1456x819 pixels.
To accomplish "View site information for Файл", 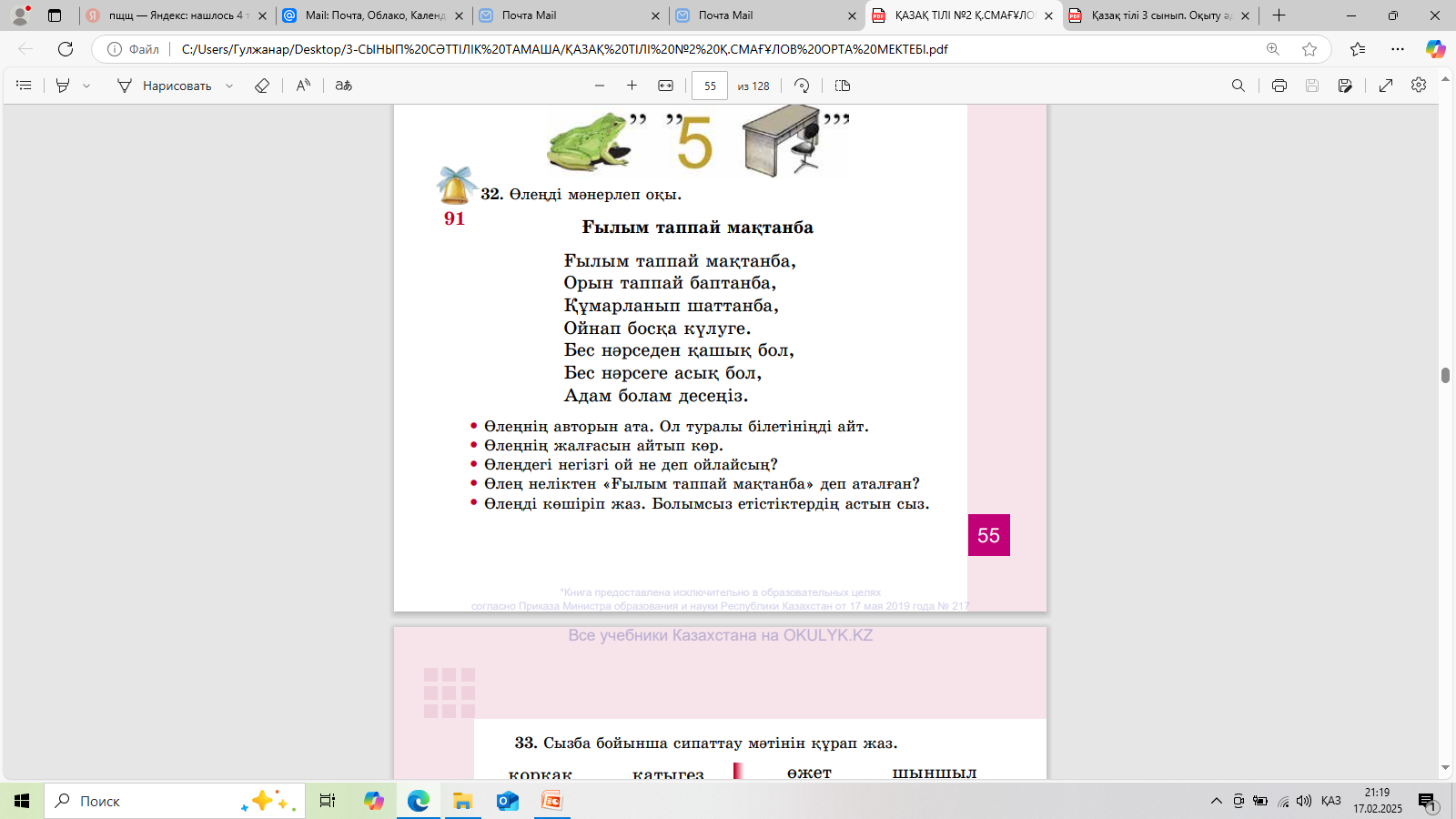I will [x=133, y=49].
